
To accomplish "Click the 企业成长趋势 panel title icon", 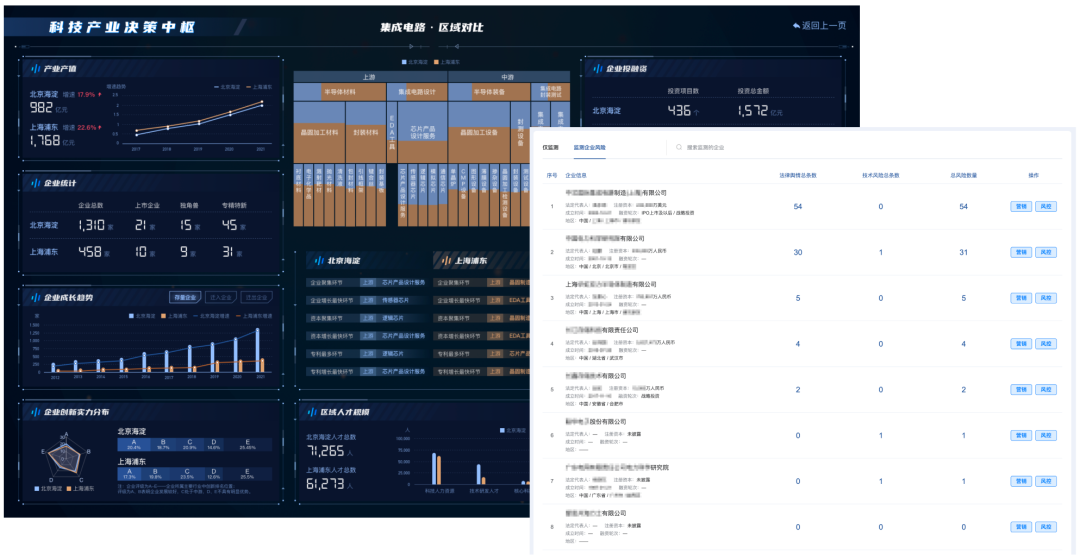I will click(35, 297).
